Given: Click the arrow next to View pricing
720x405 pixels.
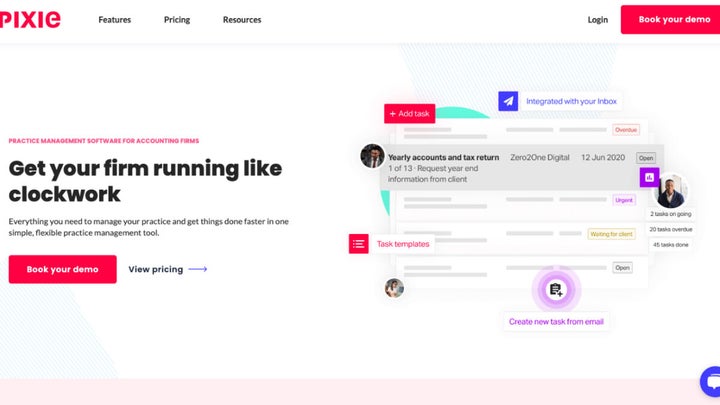Looking at the screenshot, I should [198, 269].
